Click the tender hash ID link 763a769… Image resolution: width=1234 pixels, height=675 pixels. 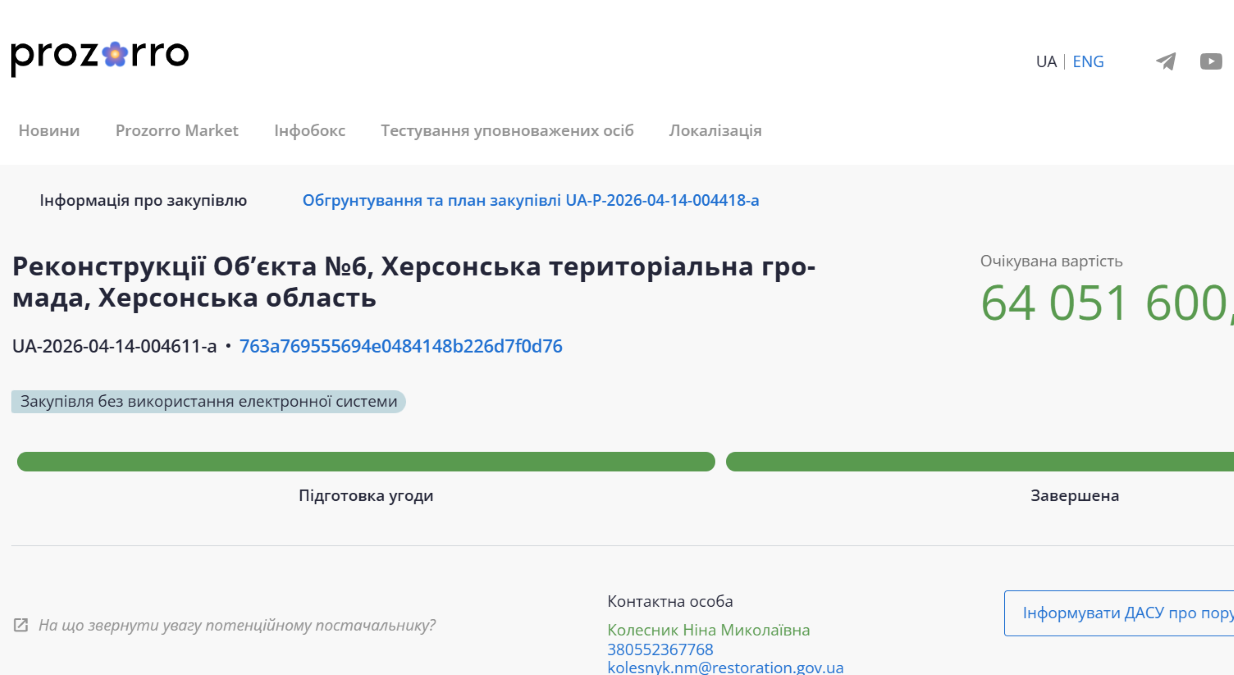point(401,347)
